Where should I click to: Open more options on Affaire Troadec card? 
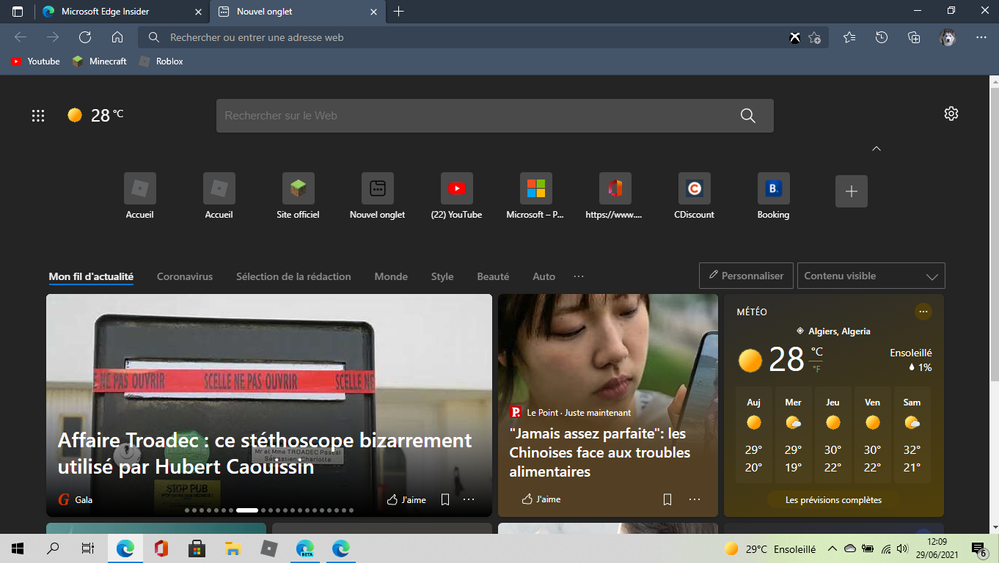tap(469, 500)
